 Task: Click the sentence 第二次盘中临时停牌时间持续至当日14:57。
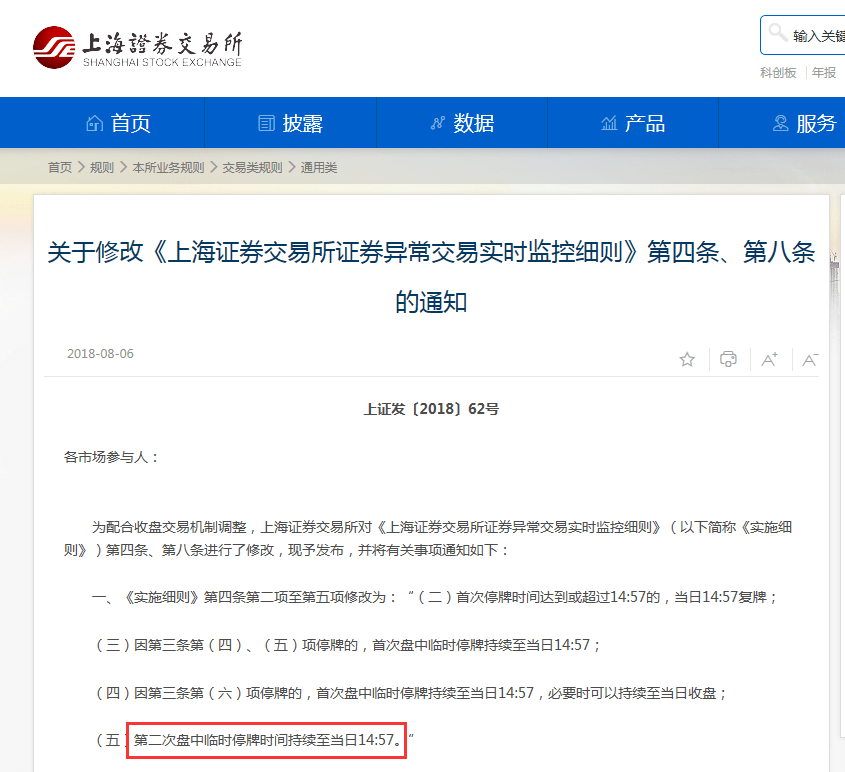pos(267,740)
